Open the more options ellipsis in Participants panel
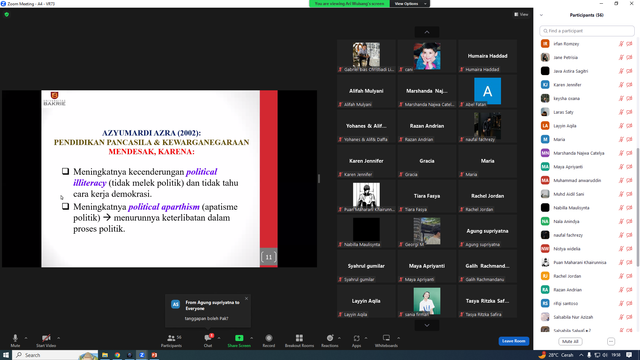Viewport: 640px width, 360px height. pyautogui.click(x=611, y=341)
